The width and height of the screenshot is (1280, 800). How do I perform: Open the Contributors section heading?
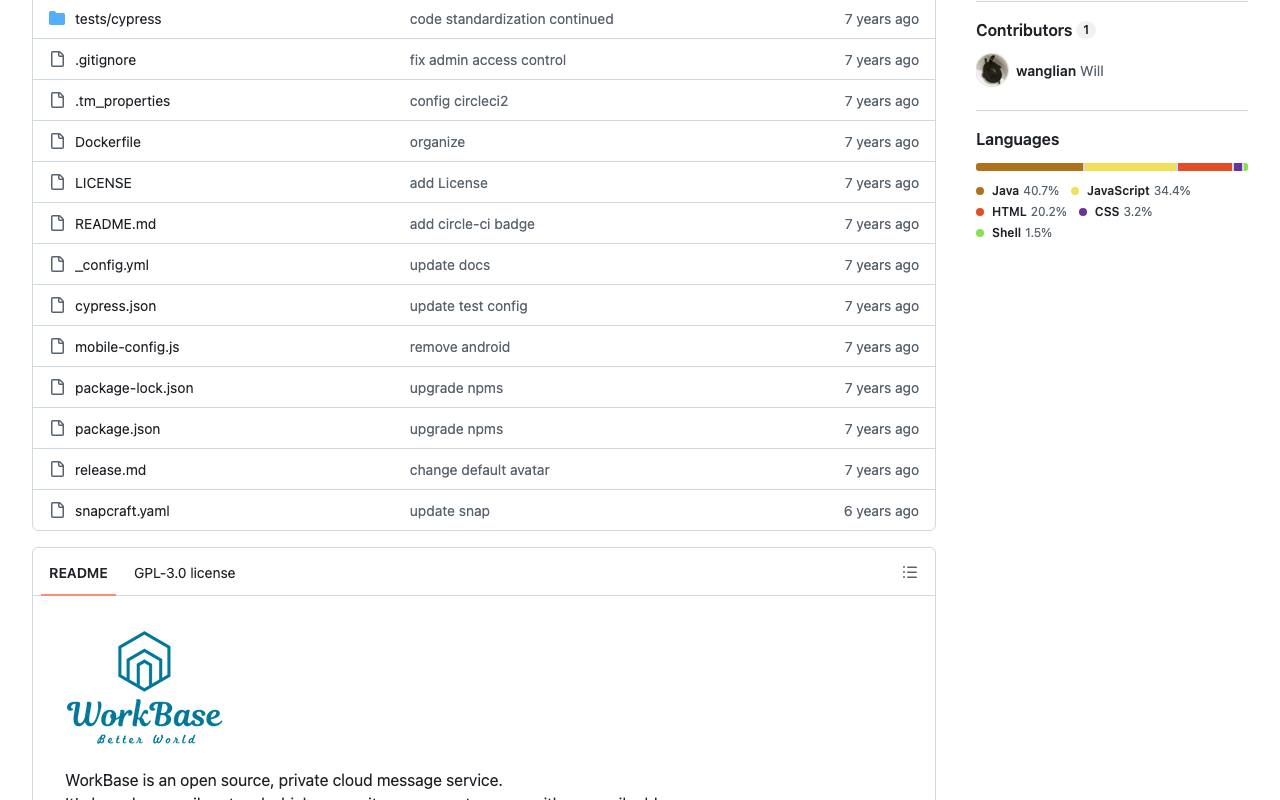click(1024, 30)
